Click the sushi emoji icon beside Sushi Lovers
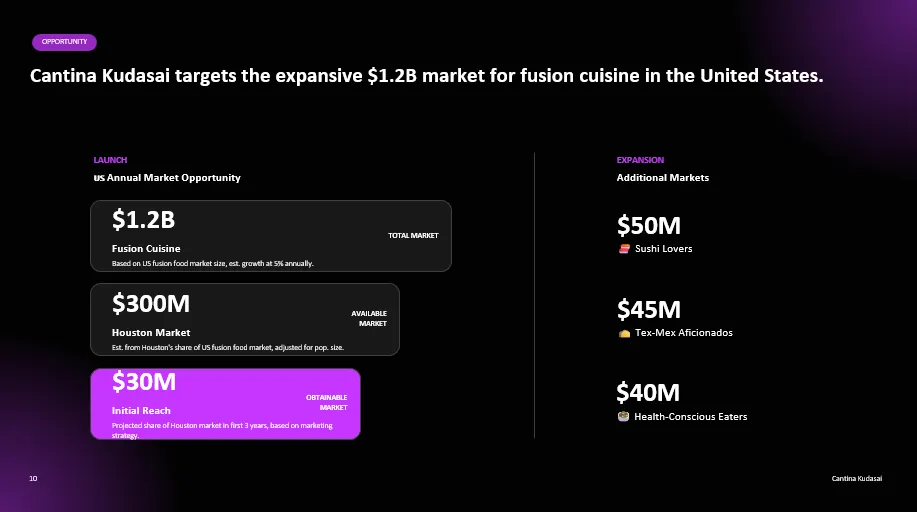The height and width of the screenshot is (512, 917). tap(624, 249)
